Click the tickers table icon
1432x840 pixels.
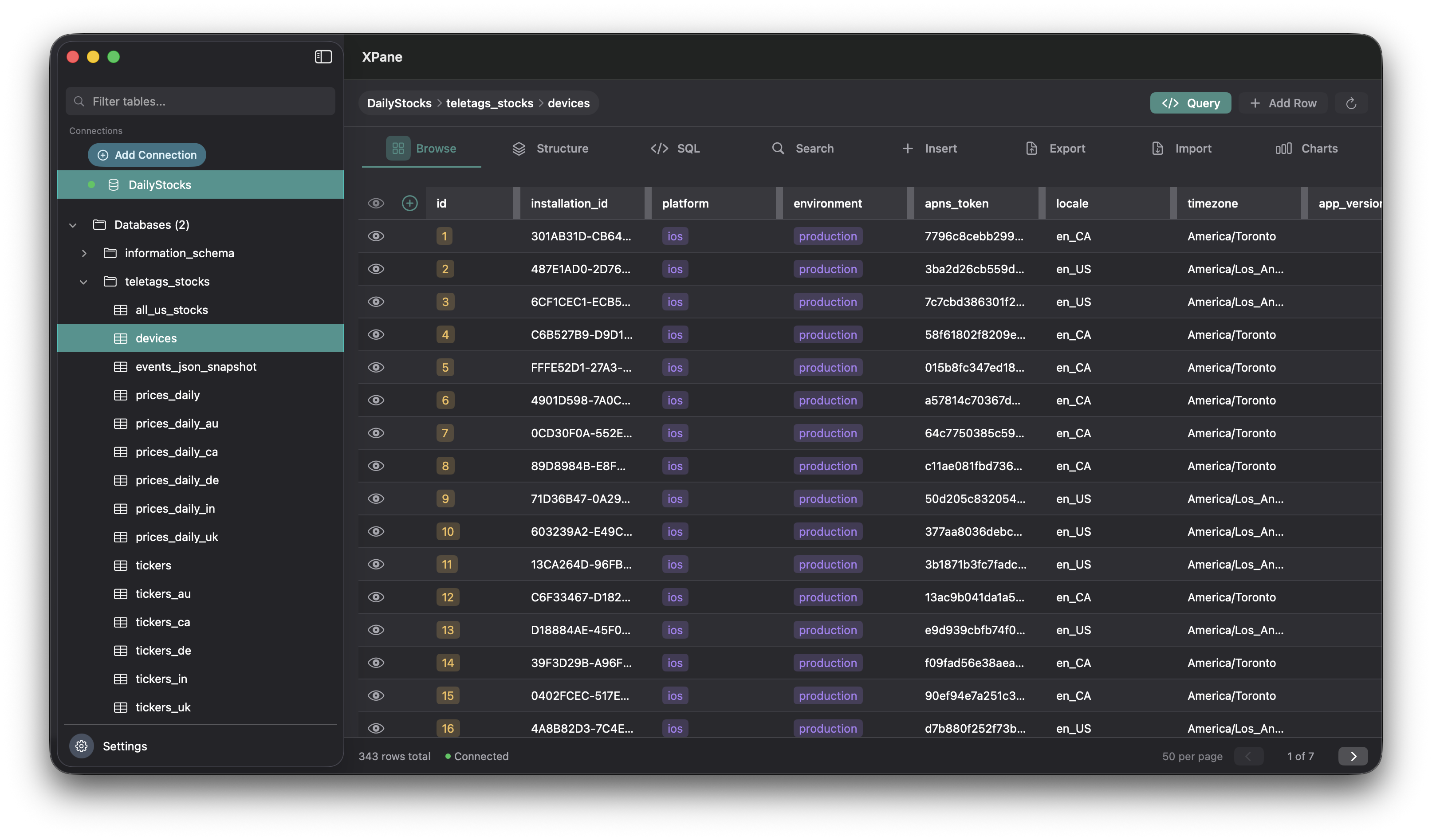tap(121, 565)
